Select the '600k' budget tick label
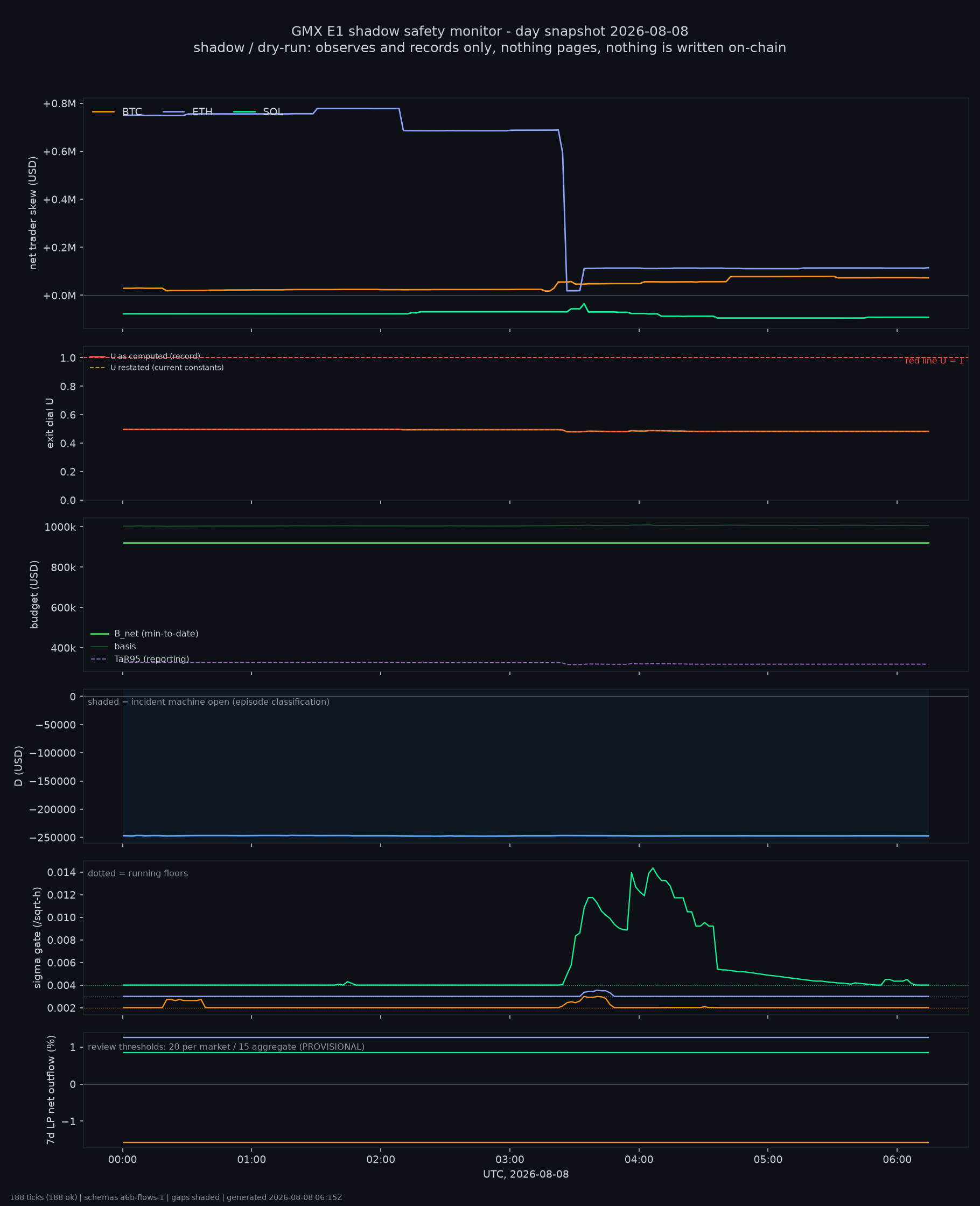The image size is (980, 1206). click(63, 608)
